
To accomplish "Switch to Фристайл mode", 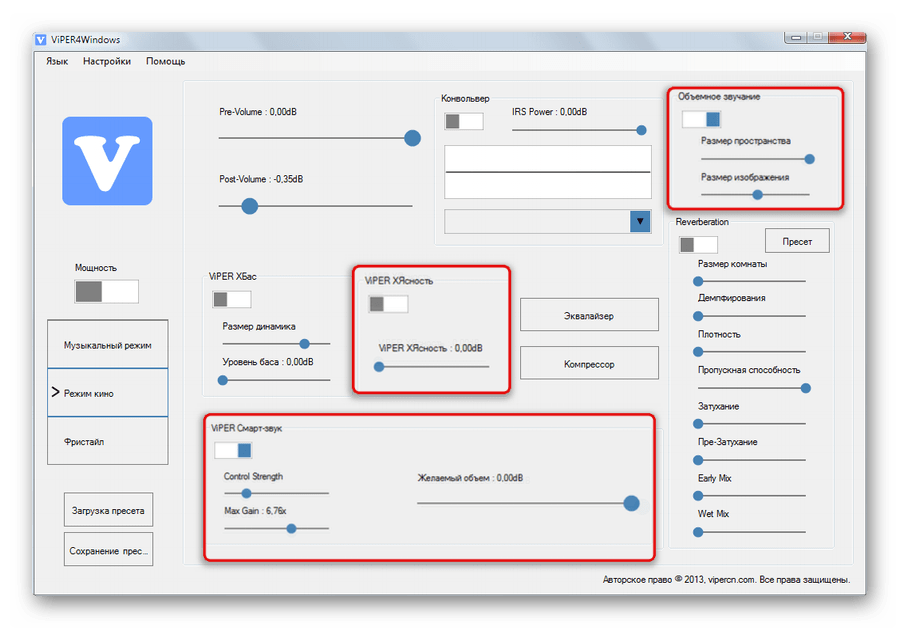I will click(108, 441).
